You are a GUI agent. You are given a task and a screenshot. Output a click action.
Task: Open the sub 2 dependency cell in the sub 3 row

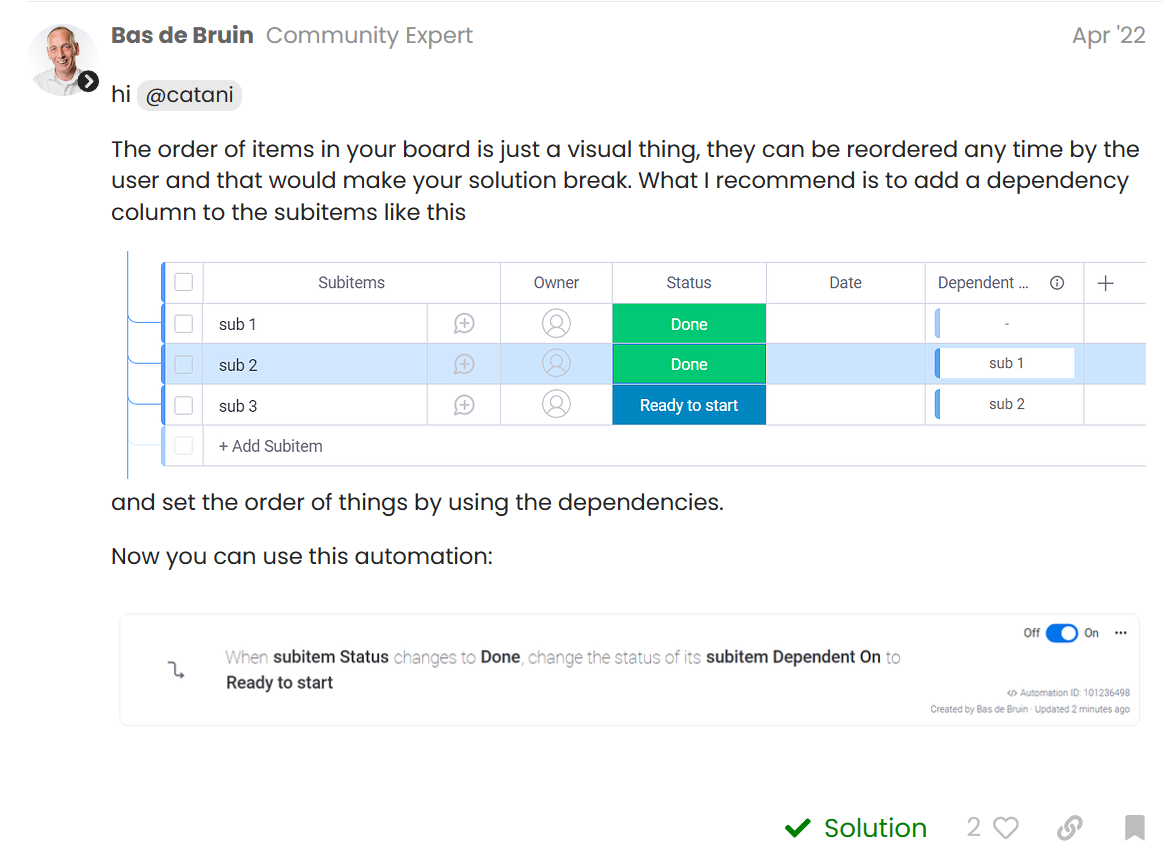pyautogui.click(x=1006, y=404)
